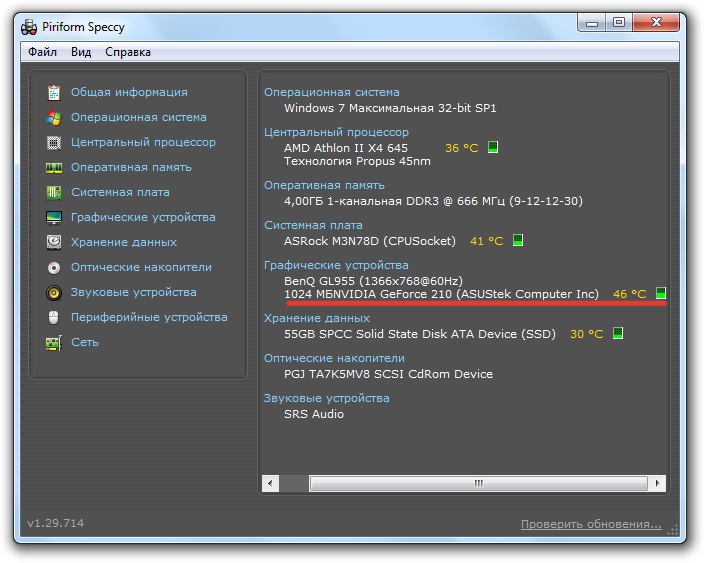Select the Звуковые устройства speaker icon
This screenshot has height=563, width=705.
point(54,293)
